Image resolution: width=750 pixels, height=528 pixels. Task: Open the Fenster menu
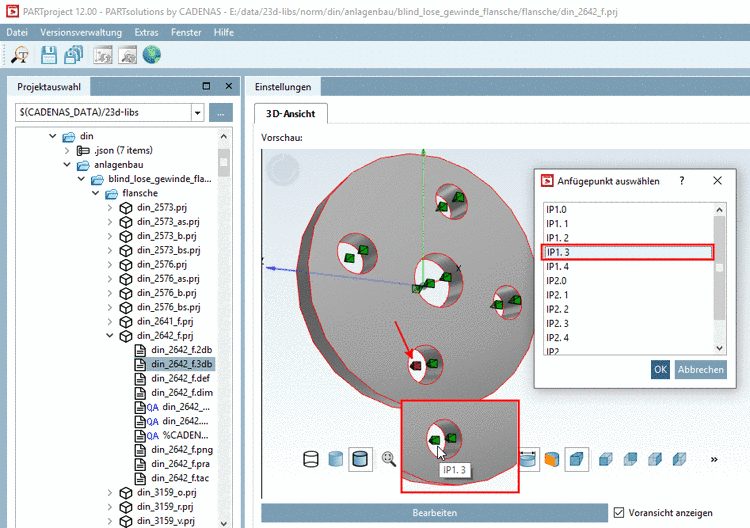pyautogui.click(x=186, y=32)
